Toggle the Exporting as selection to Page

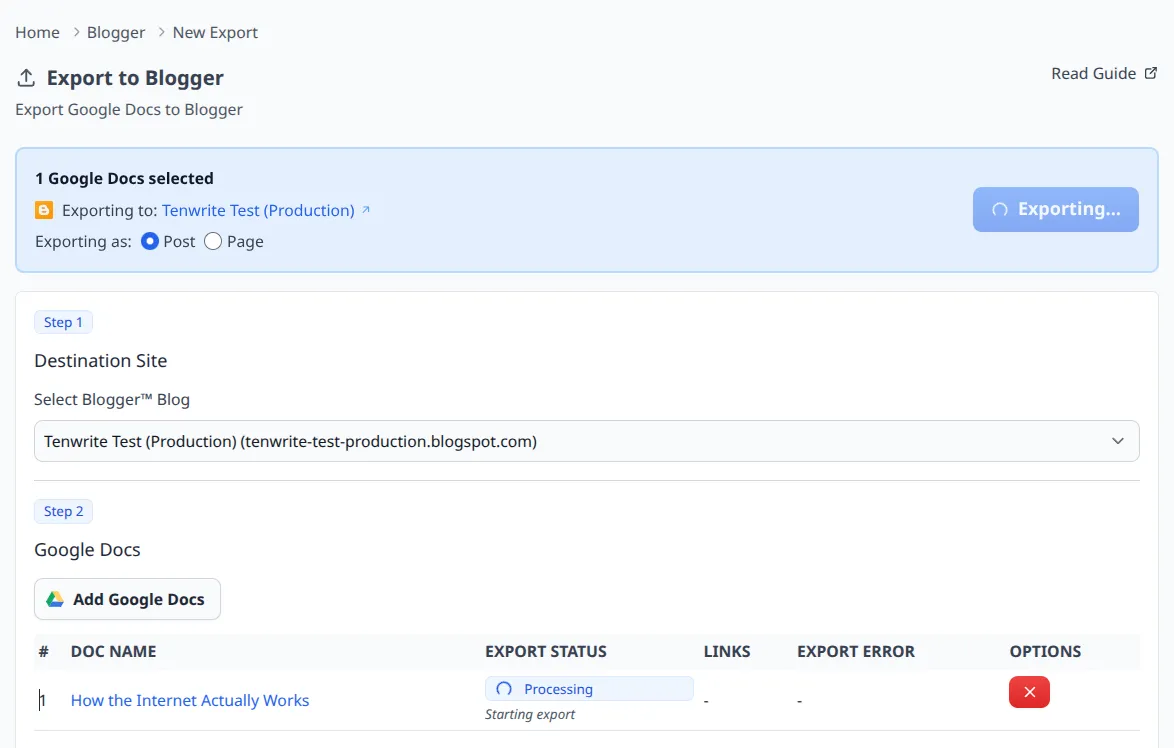click(212, 241)
